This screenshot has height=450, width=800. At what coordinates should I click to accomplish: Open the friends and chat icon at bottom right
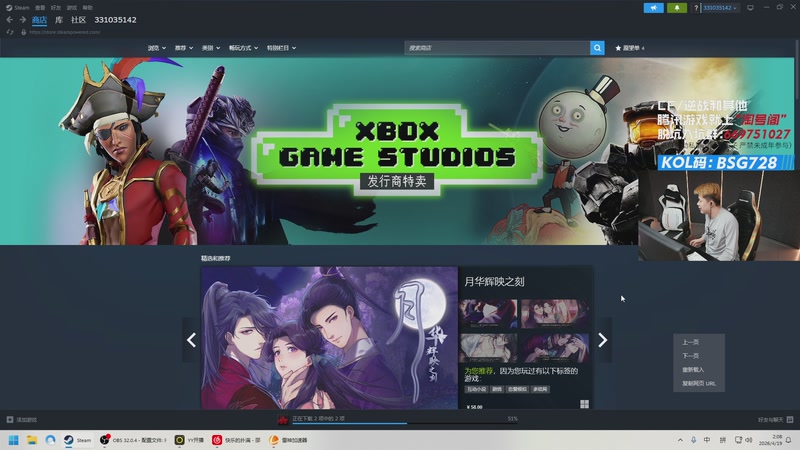pyautogui.click(x=790, y=419)
